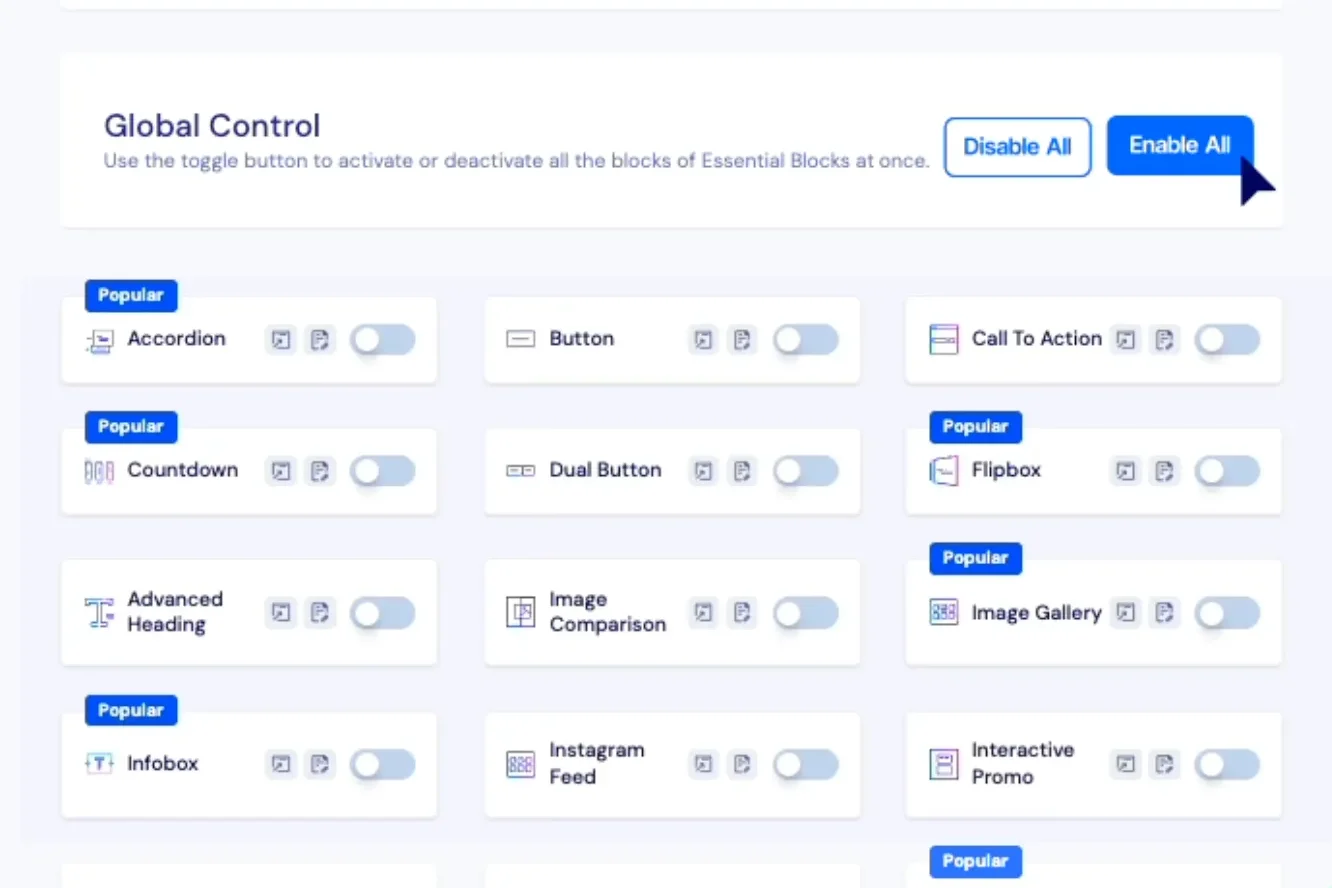
Task: Open the Countdown block demo icon
Action: click(281, 471)
